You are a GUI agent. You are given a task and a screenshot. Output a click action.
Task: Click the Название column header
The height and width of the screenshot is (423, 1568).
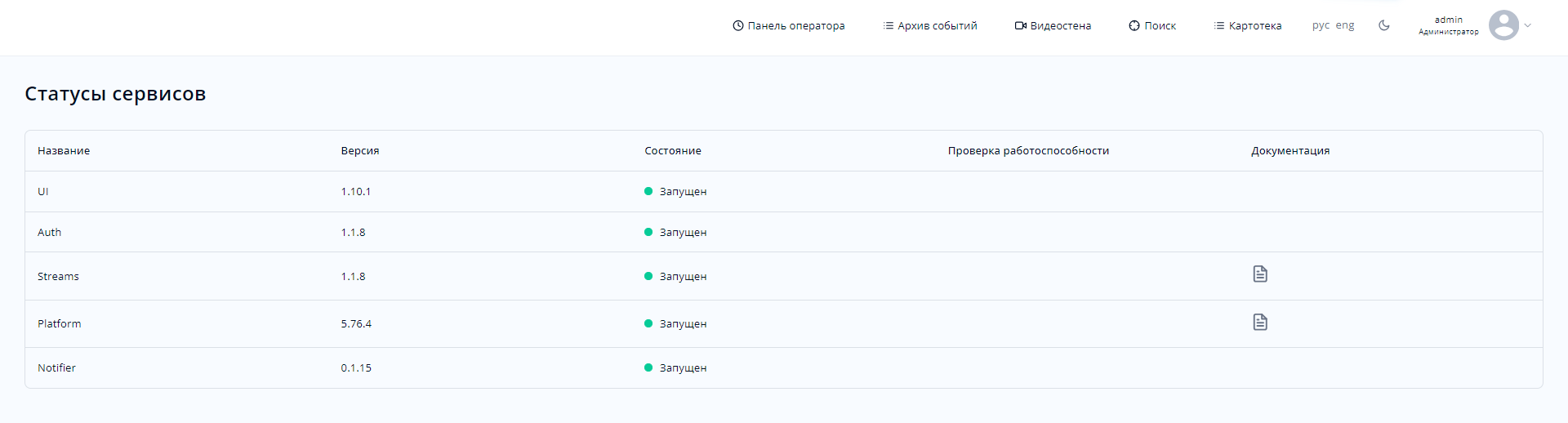pos(64,151)
